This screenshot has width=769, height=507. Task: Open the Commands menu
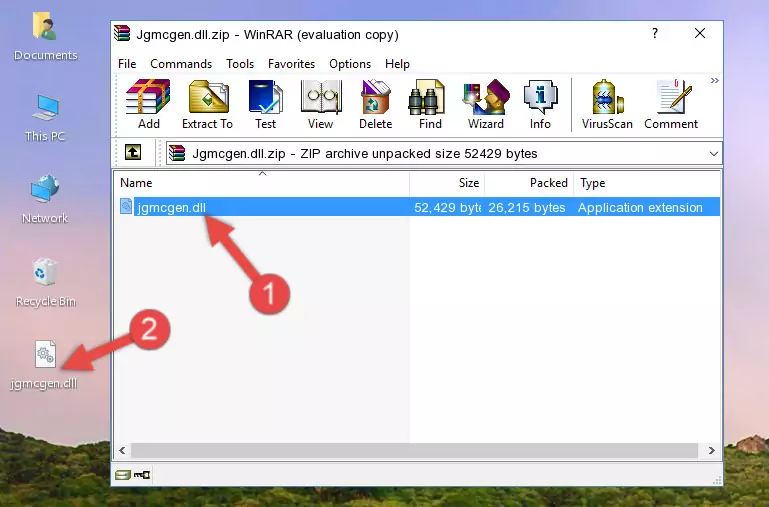tap(181, 64)
